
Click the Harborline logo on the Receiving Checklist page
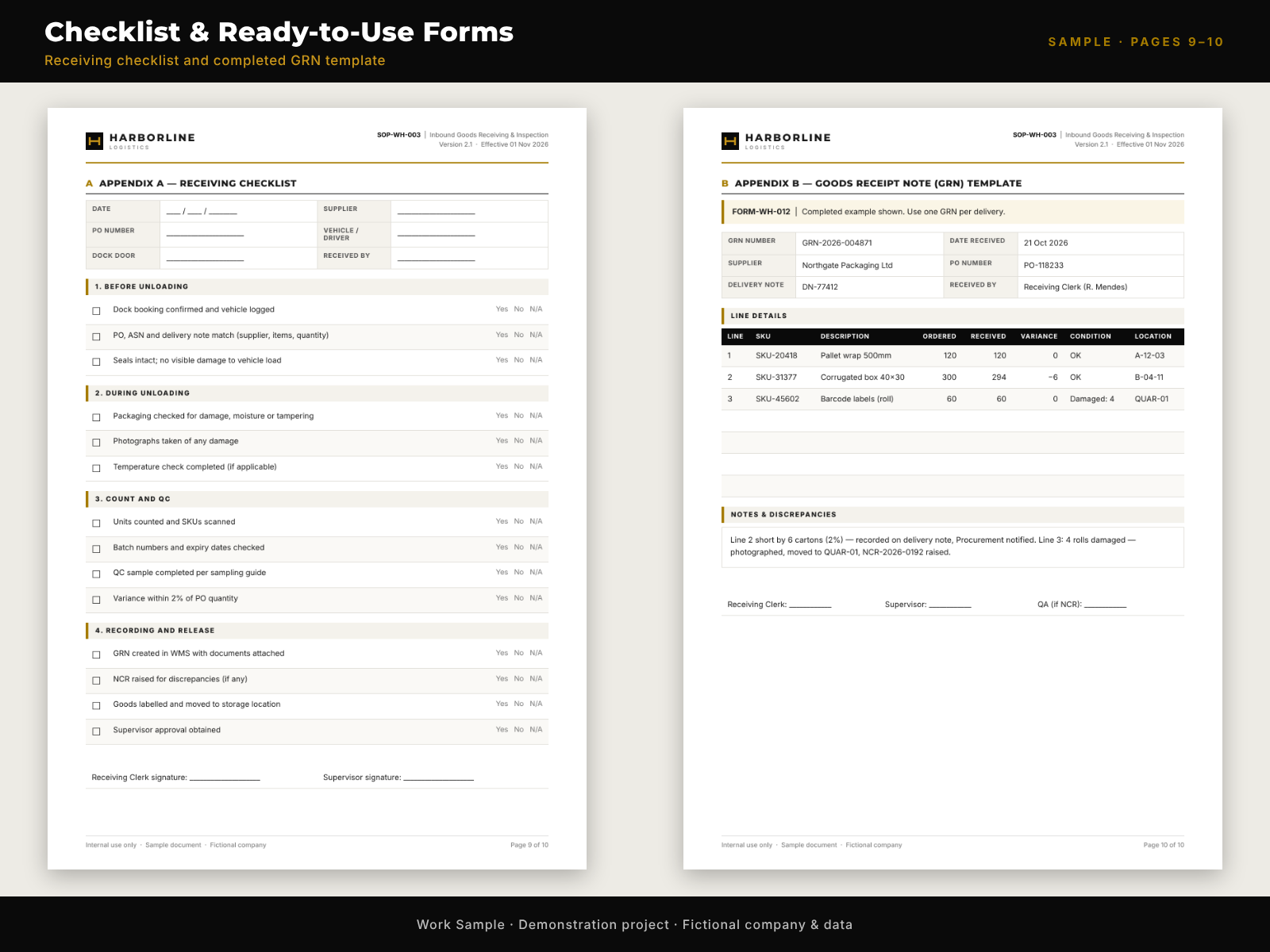pyautogui.click(x=140, y=141)
